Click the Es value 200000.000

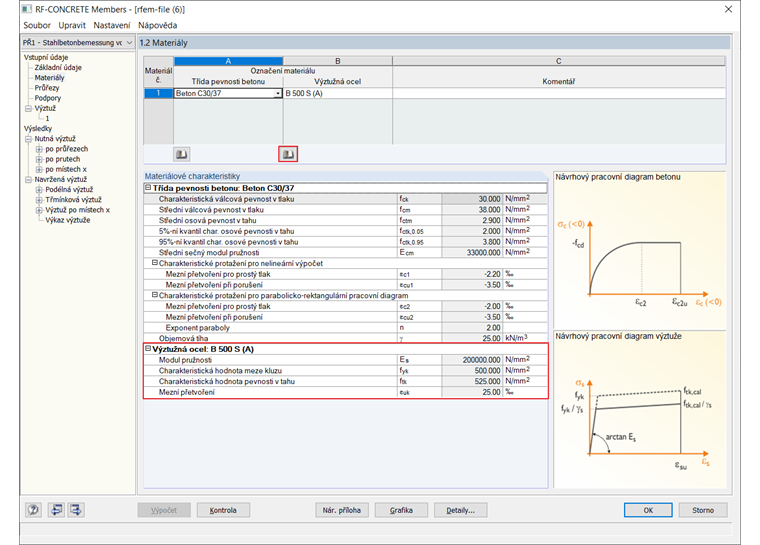(473, 360)
